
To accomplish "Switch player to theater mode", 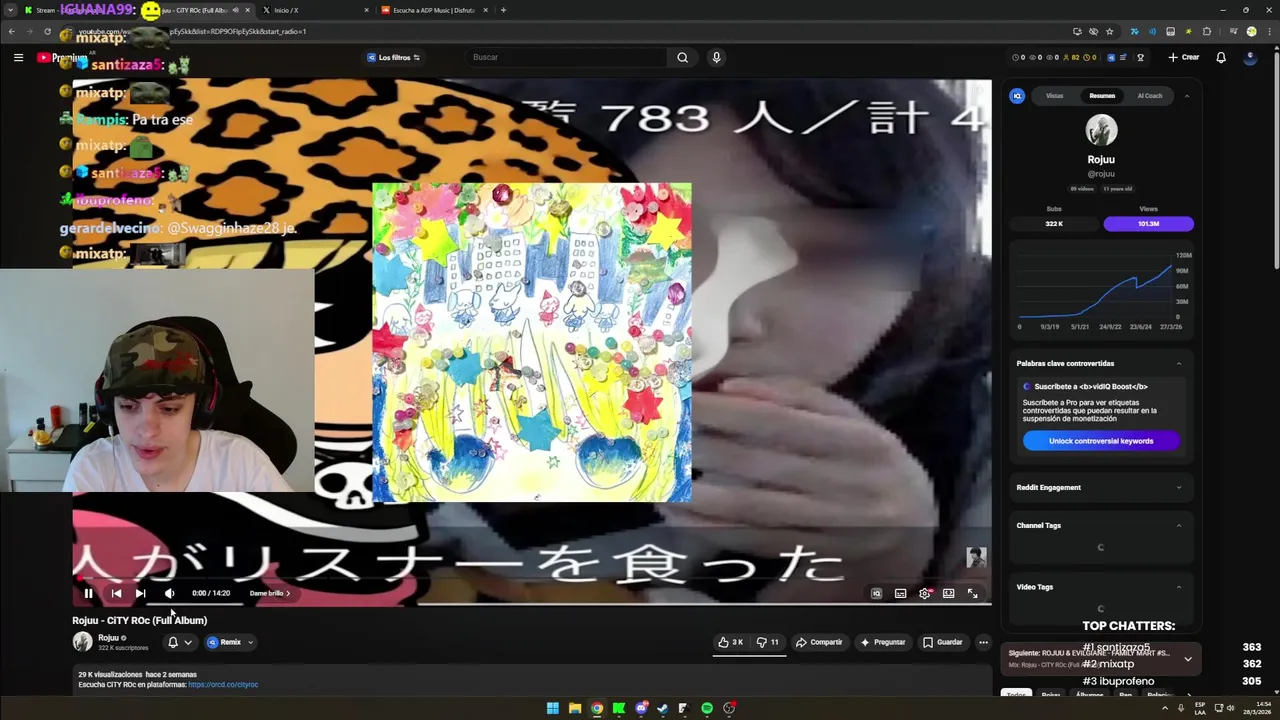I will tap(948, 593).
